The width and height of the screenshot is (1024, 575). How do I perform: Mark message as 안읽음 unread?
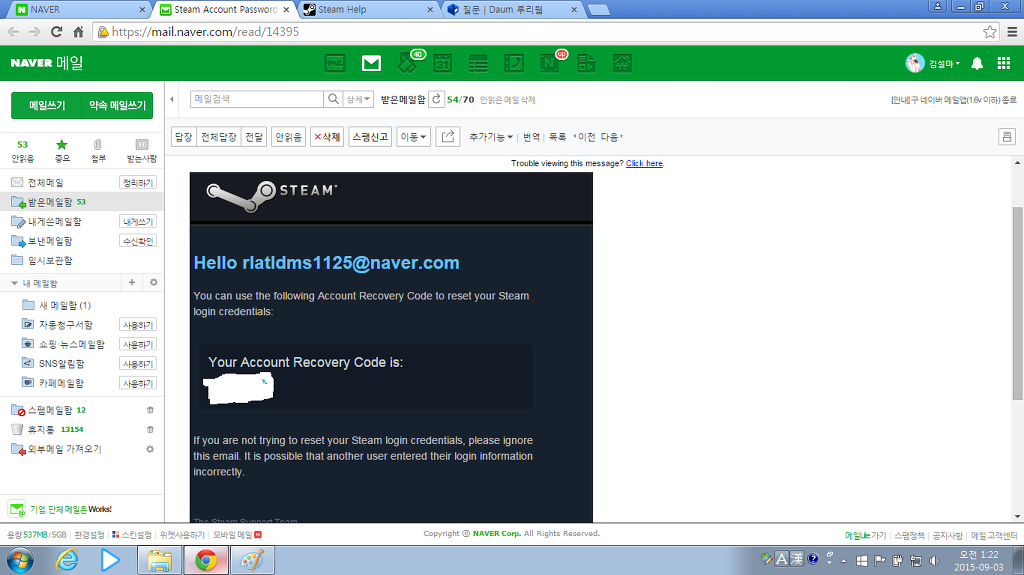coord(288,137)
